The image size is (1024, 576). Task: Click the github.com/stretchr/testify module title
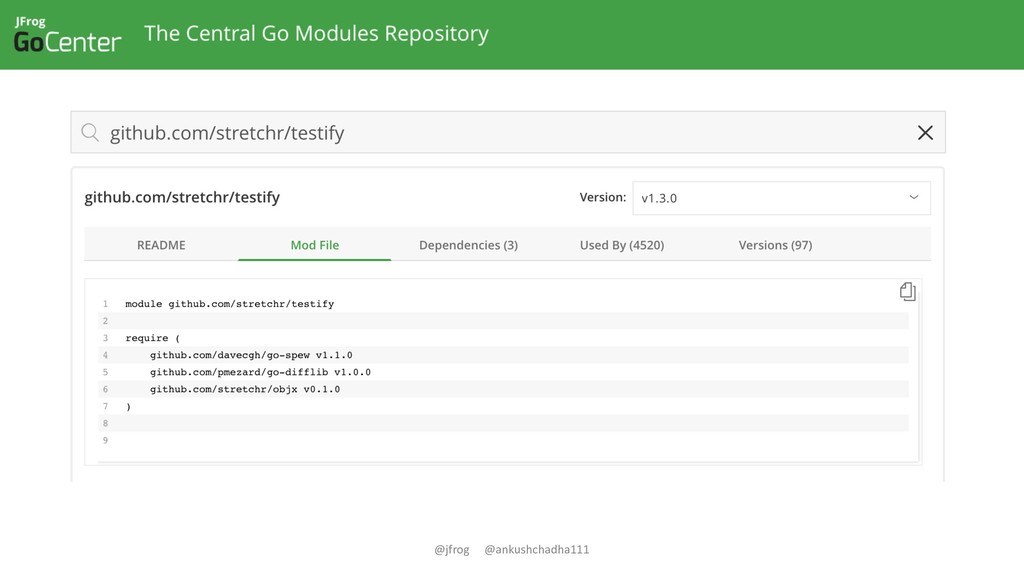click(x=182, y=197)
